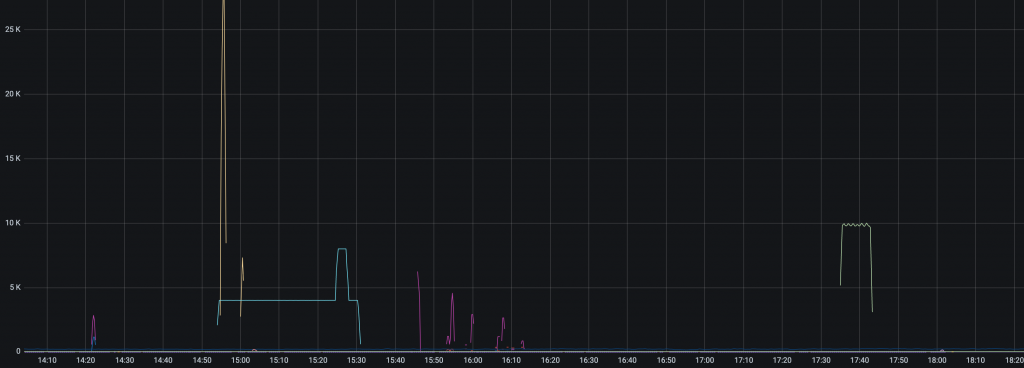Select the 16:40 time axis label

point(628,360)
